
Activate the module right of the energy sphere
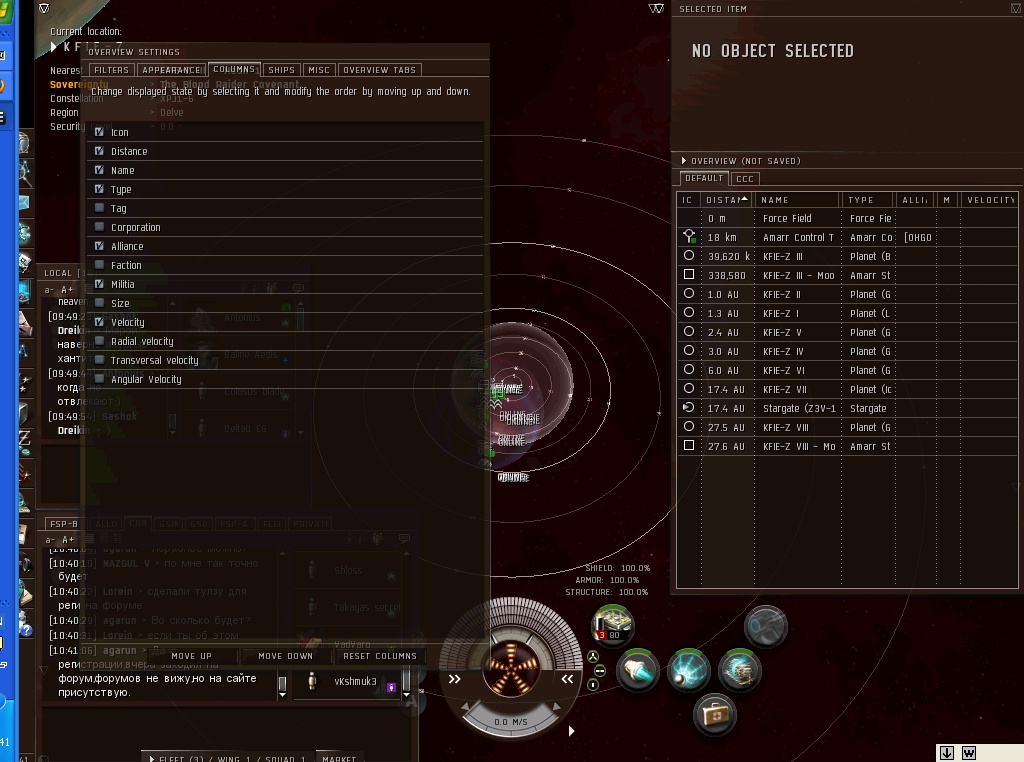coord(739,670)
